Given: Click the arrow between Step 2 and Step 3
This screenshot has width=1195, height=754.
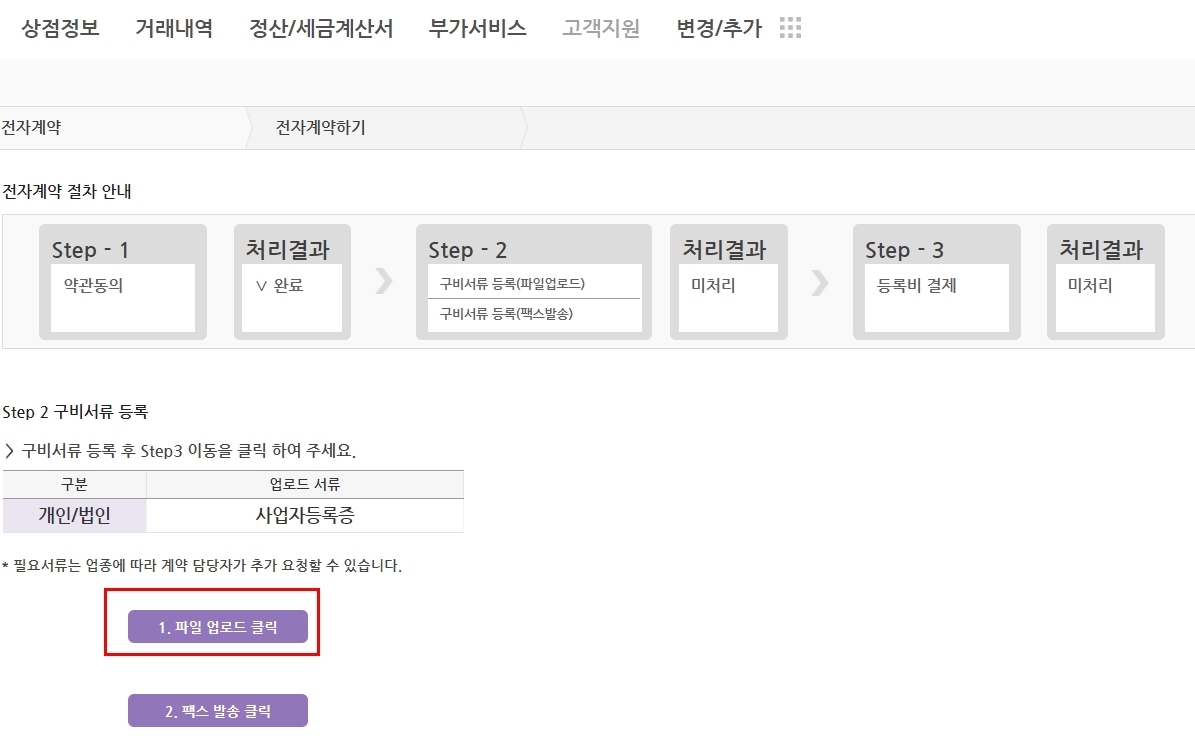Looking at the screenshot, I should [x=820, y=282].
